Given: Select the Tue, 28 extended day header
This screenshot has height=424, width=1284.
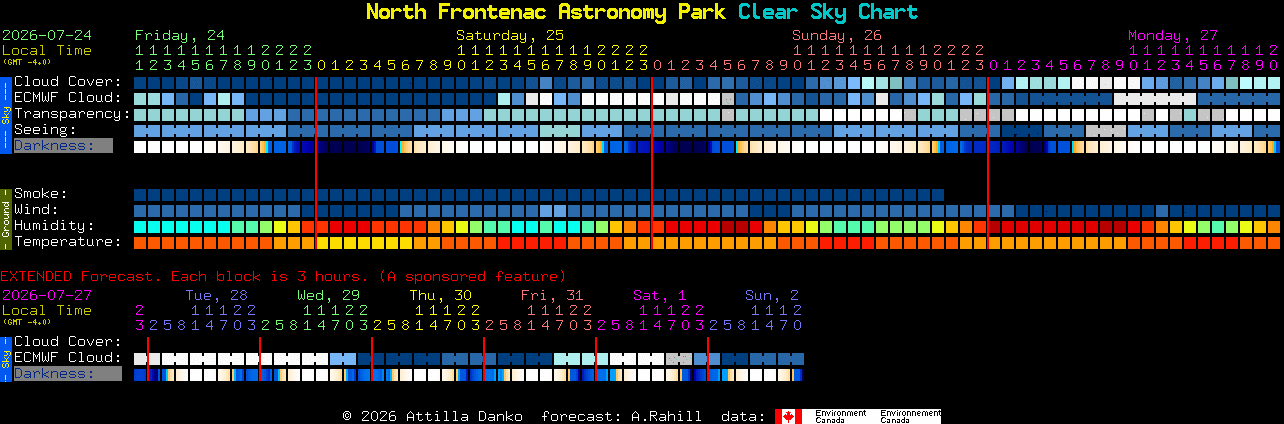Looking at the screenshot, I should [x=217, y=295].
